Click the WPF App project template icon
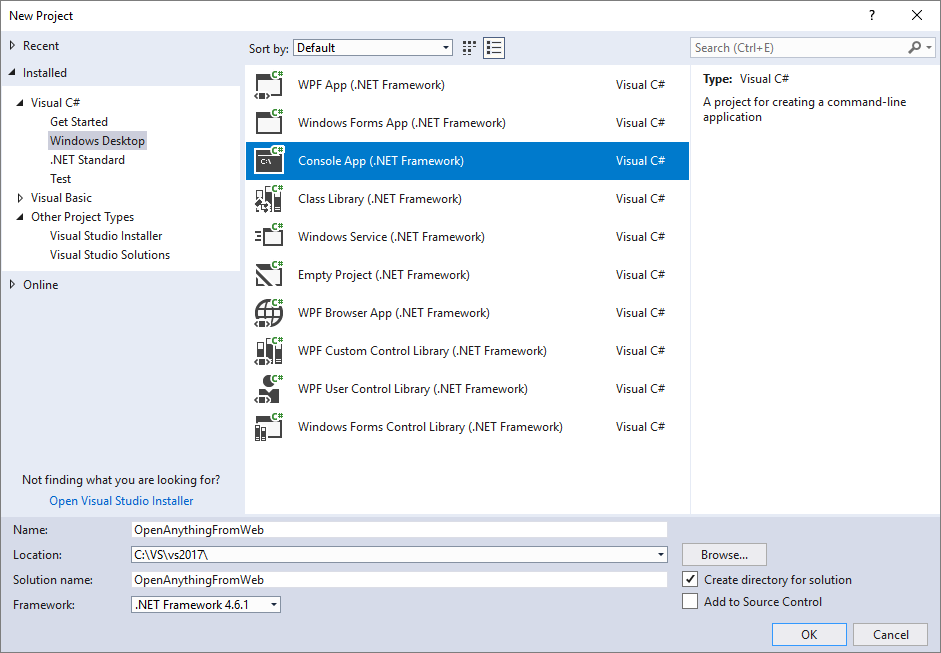 268,85
